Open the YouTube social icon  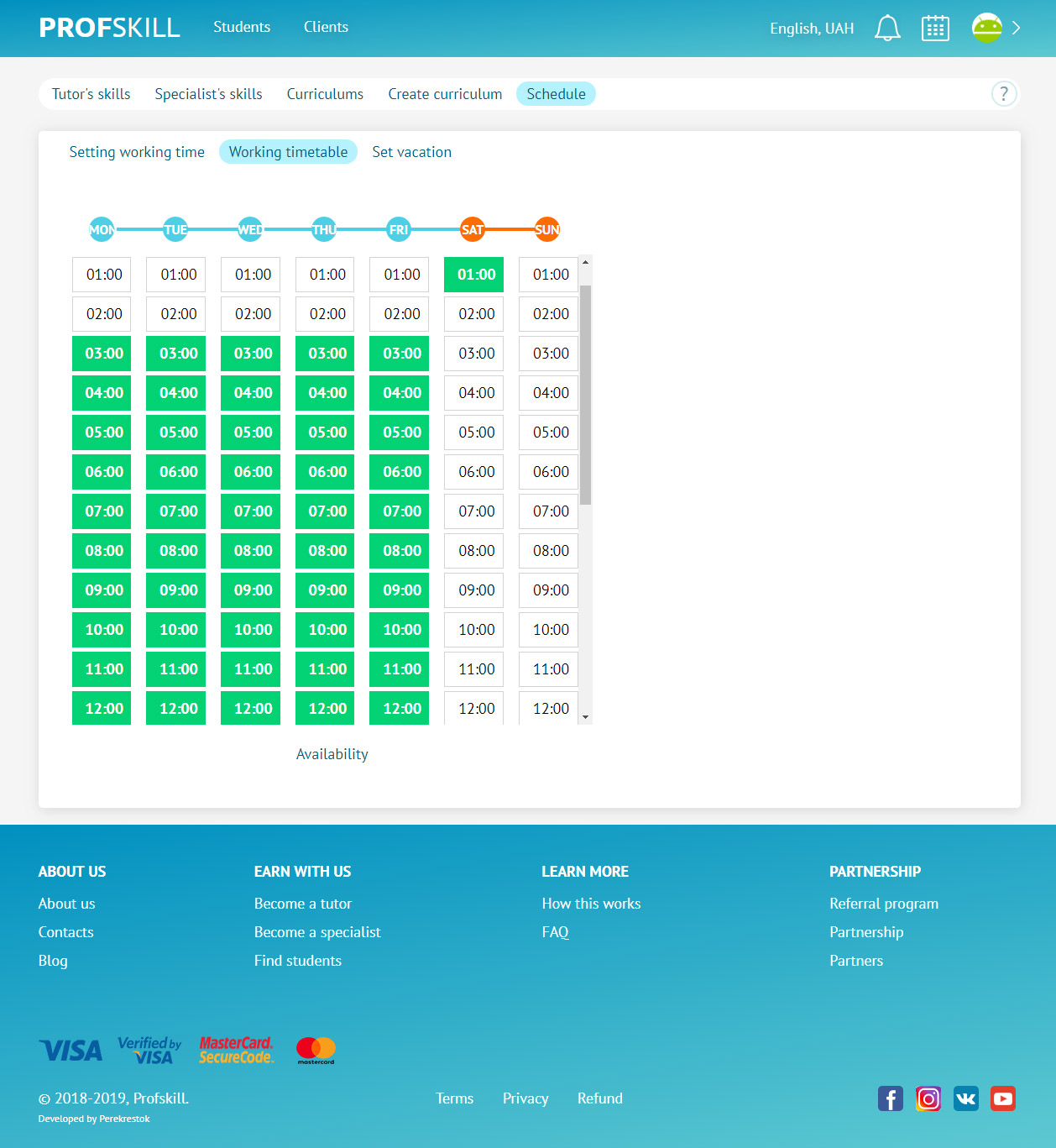[1003, 1098]
